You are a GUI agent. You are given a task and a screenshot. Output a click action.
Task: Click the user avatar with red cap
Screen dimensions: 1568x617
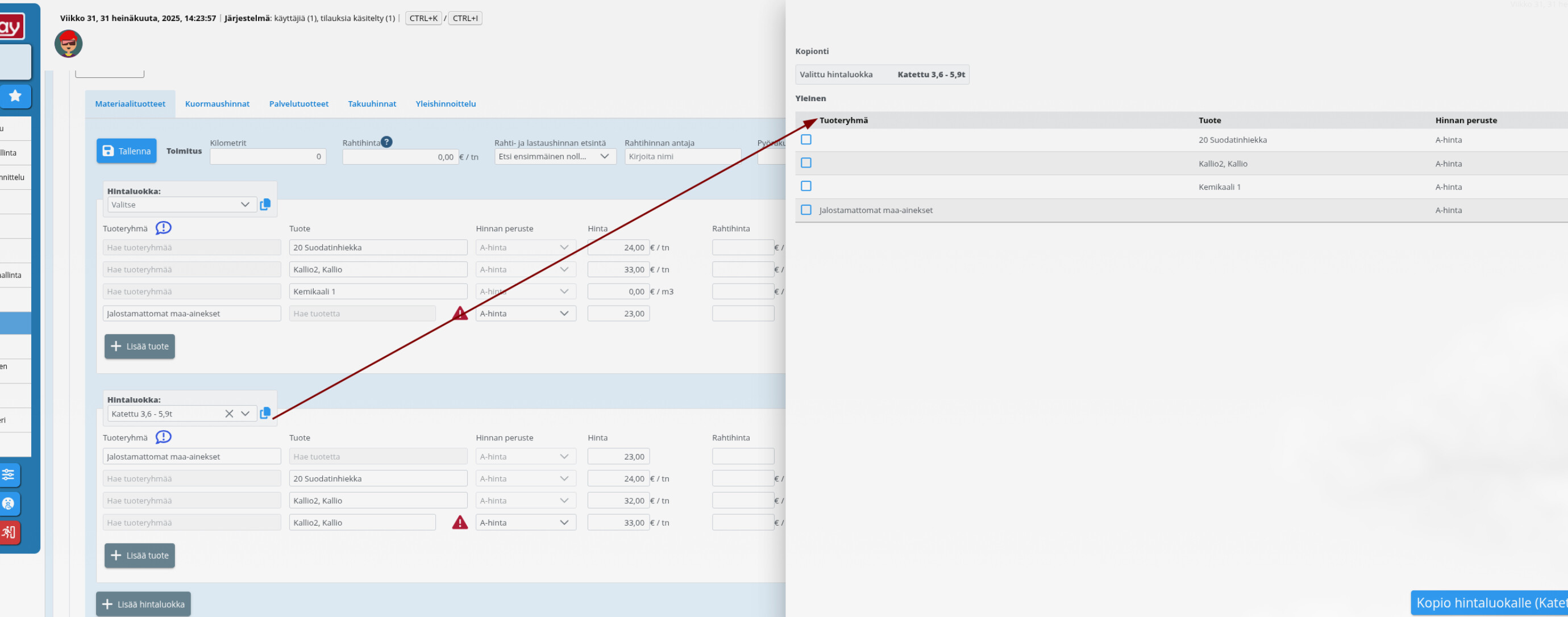pos(68,44)
